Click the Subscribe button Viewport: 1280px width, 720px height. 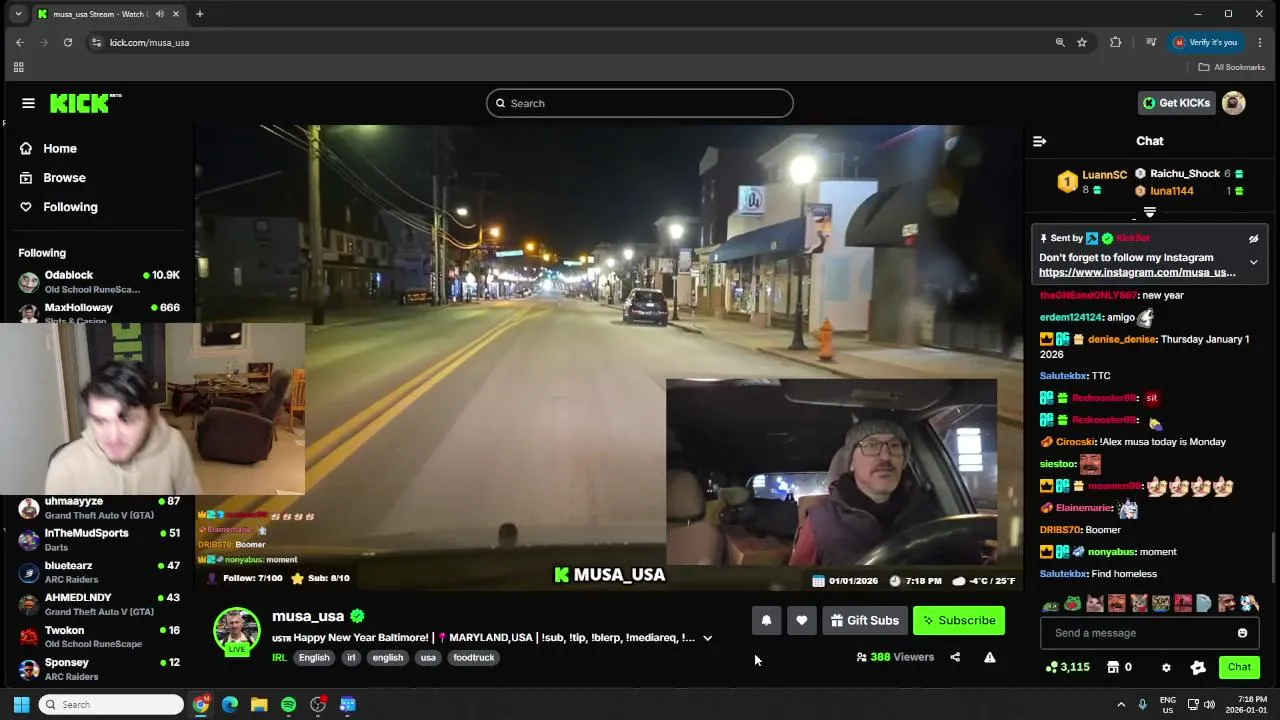[959, 620]
